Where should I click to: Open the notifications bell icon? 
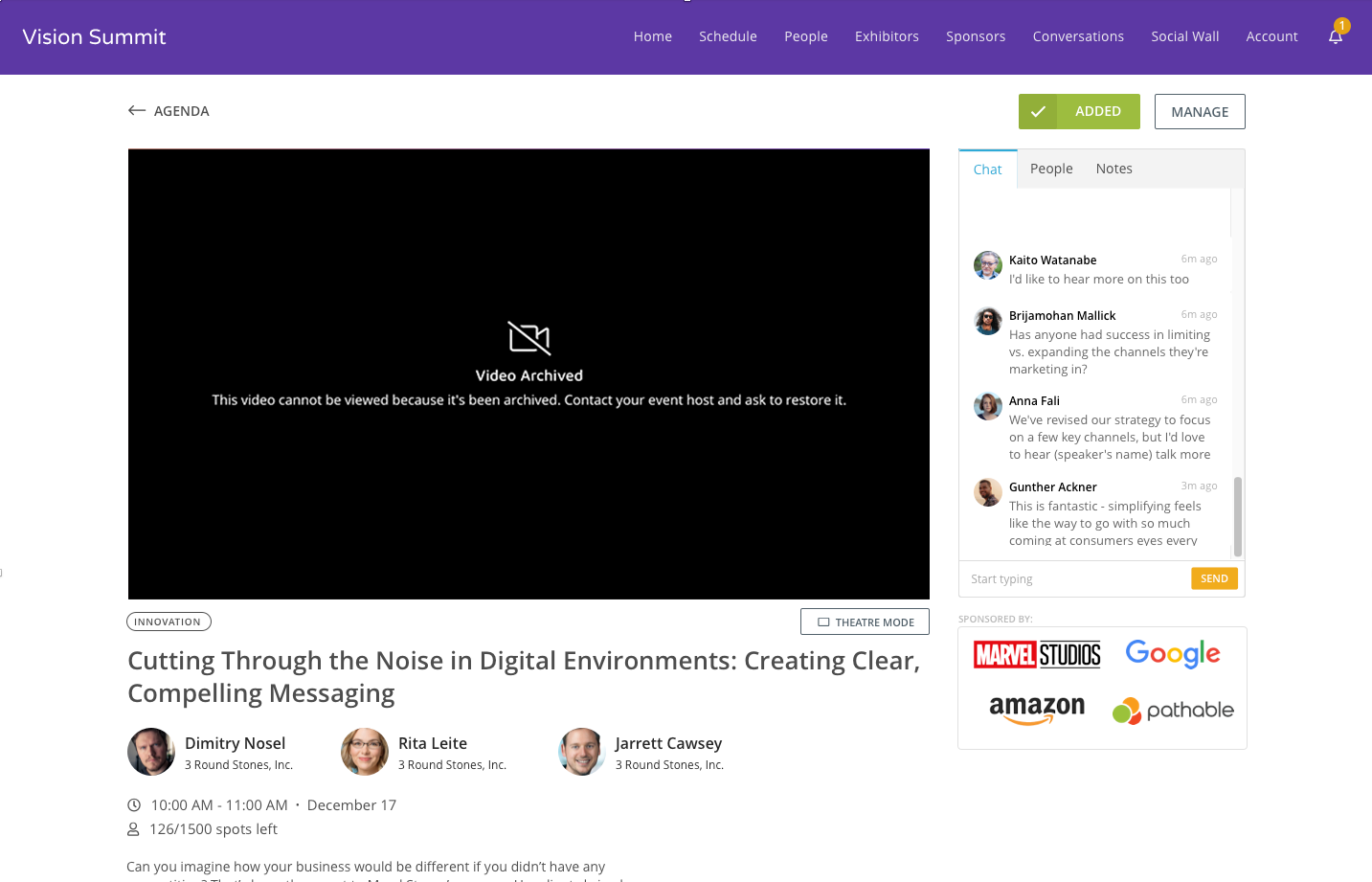pos(1336,36)
